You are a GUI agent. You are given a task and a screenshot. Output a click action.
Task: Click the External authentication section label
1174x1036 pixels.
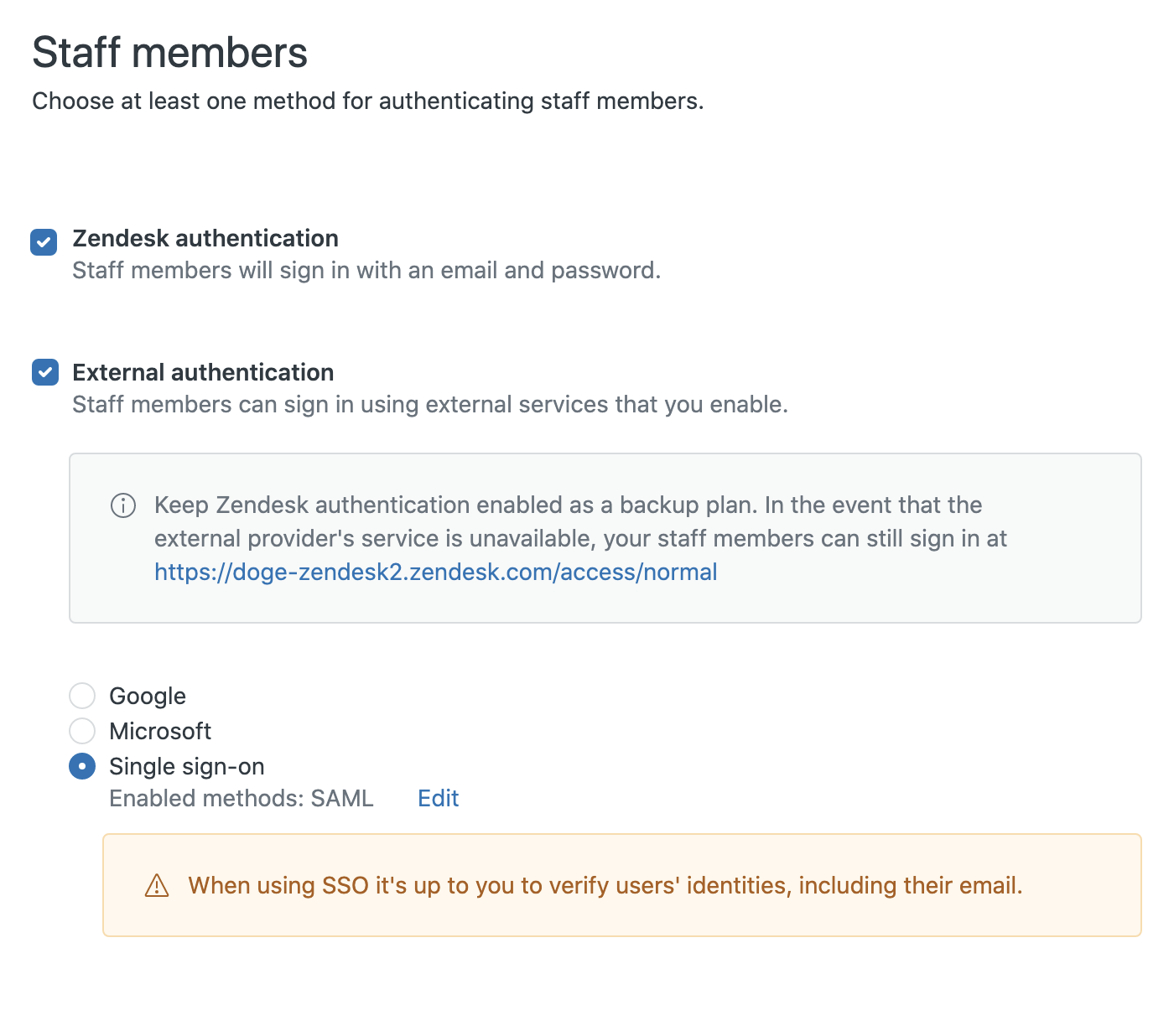coord(203,372)
